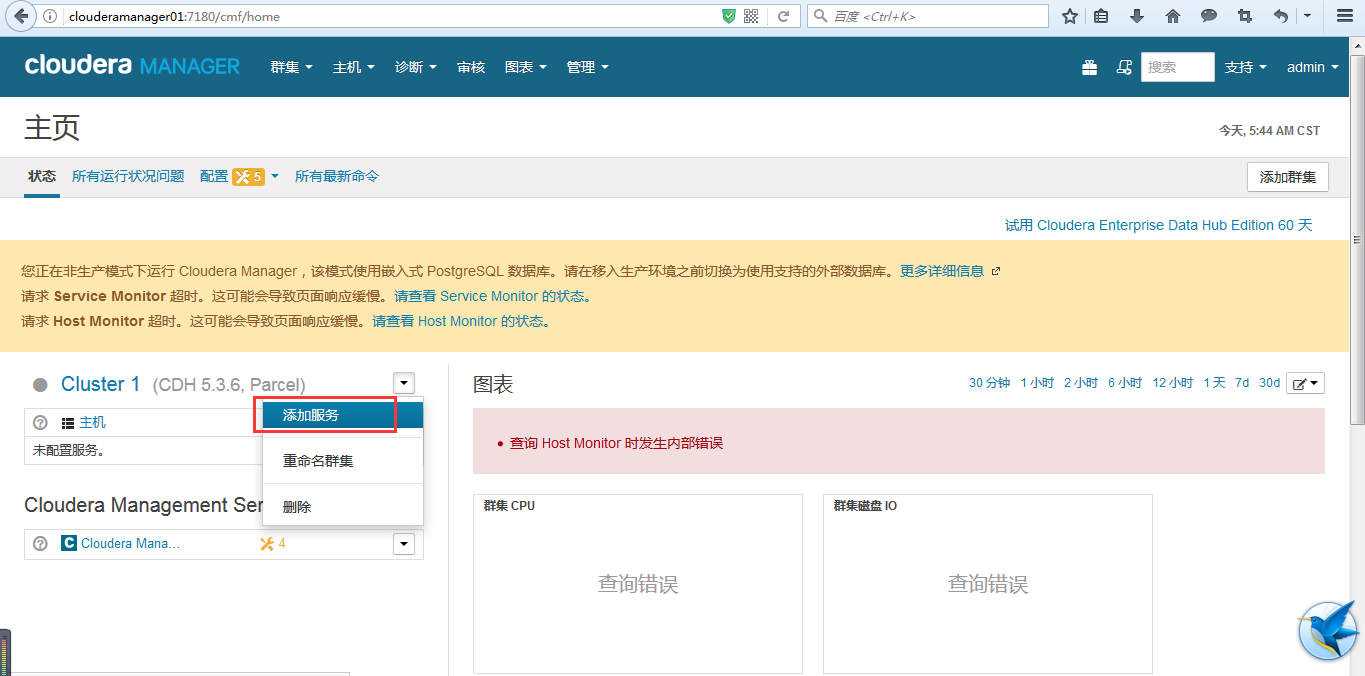Go back with the browser back arrow
1365x676 pixels.
21,16
